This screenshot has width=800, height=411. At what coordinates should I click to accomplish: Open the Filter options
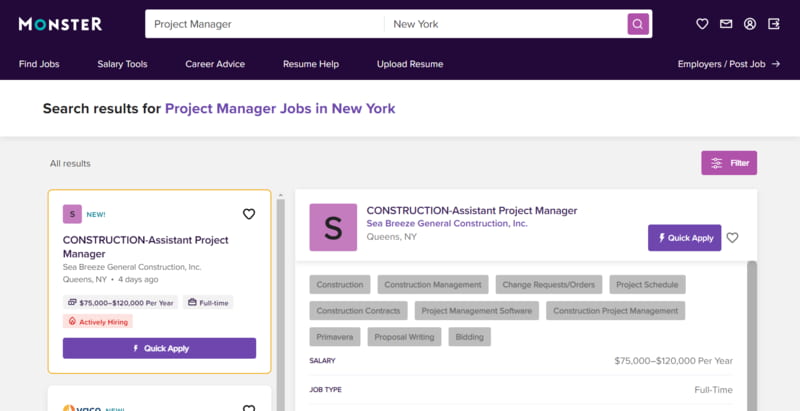[729, 163]
